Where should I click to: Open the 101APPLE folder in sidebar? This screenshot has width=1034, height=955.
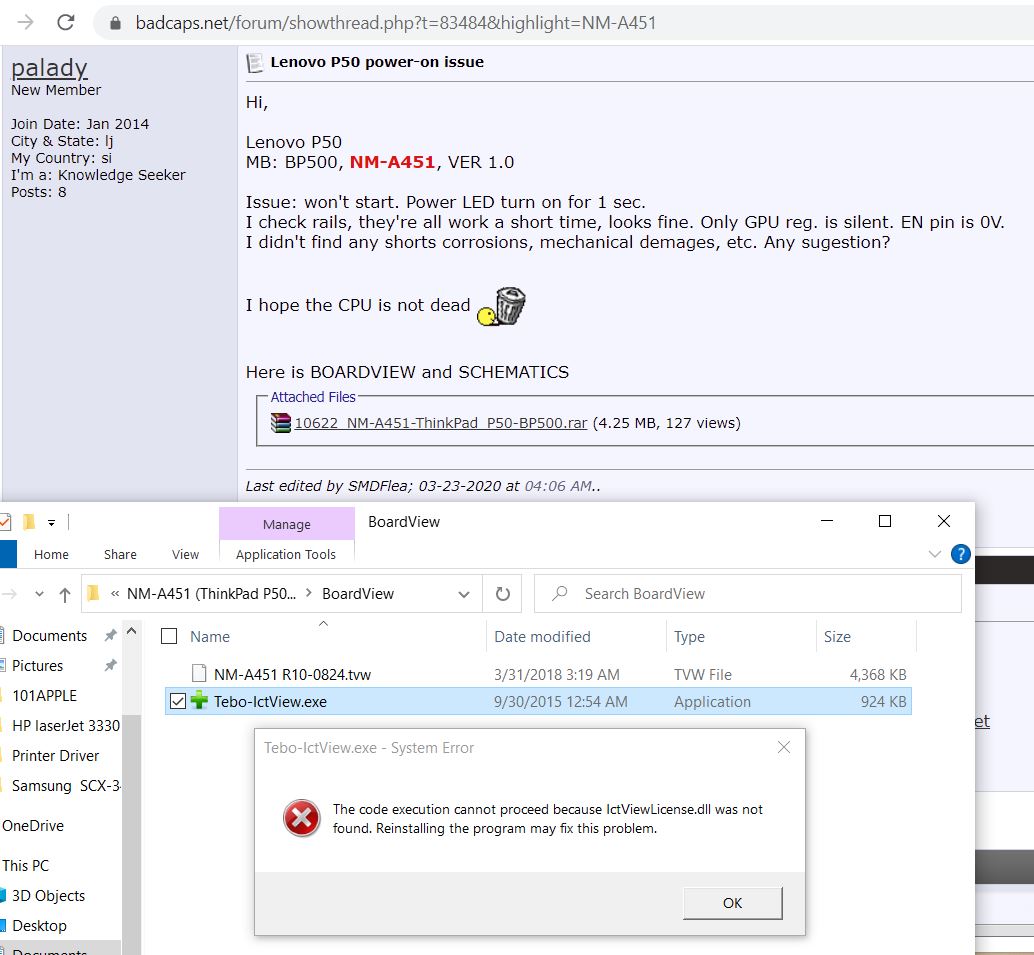[x=44, y=696]
